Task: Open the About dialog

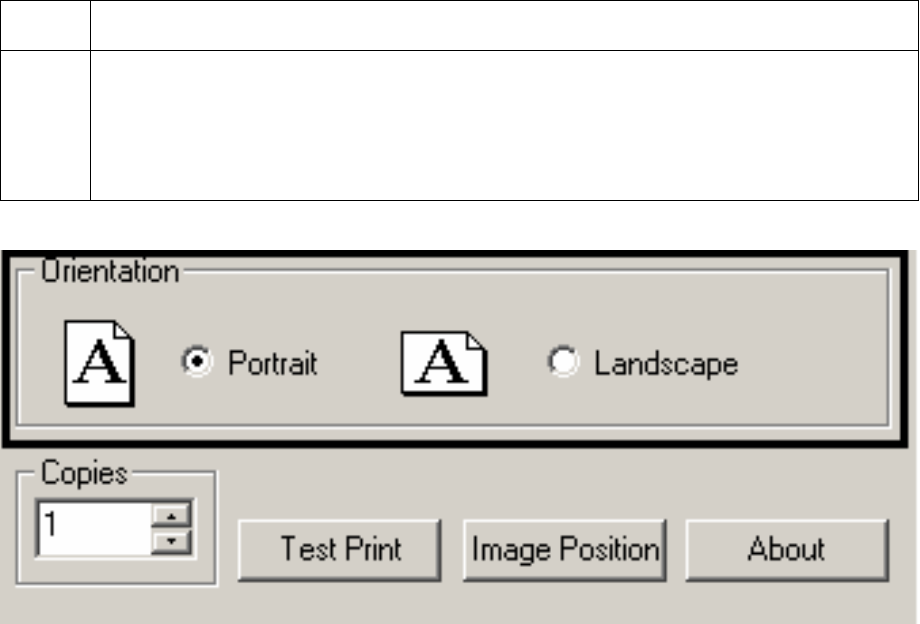Action: tap(786, 549)
